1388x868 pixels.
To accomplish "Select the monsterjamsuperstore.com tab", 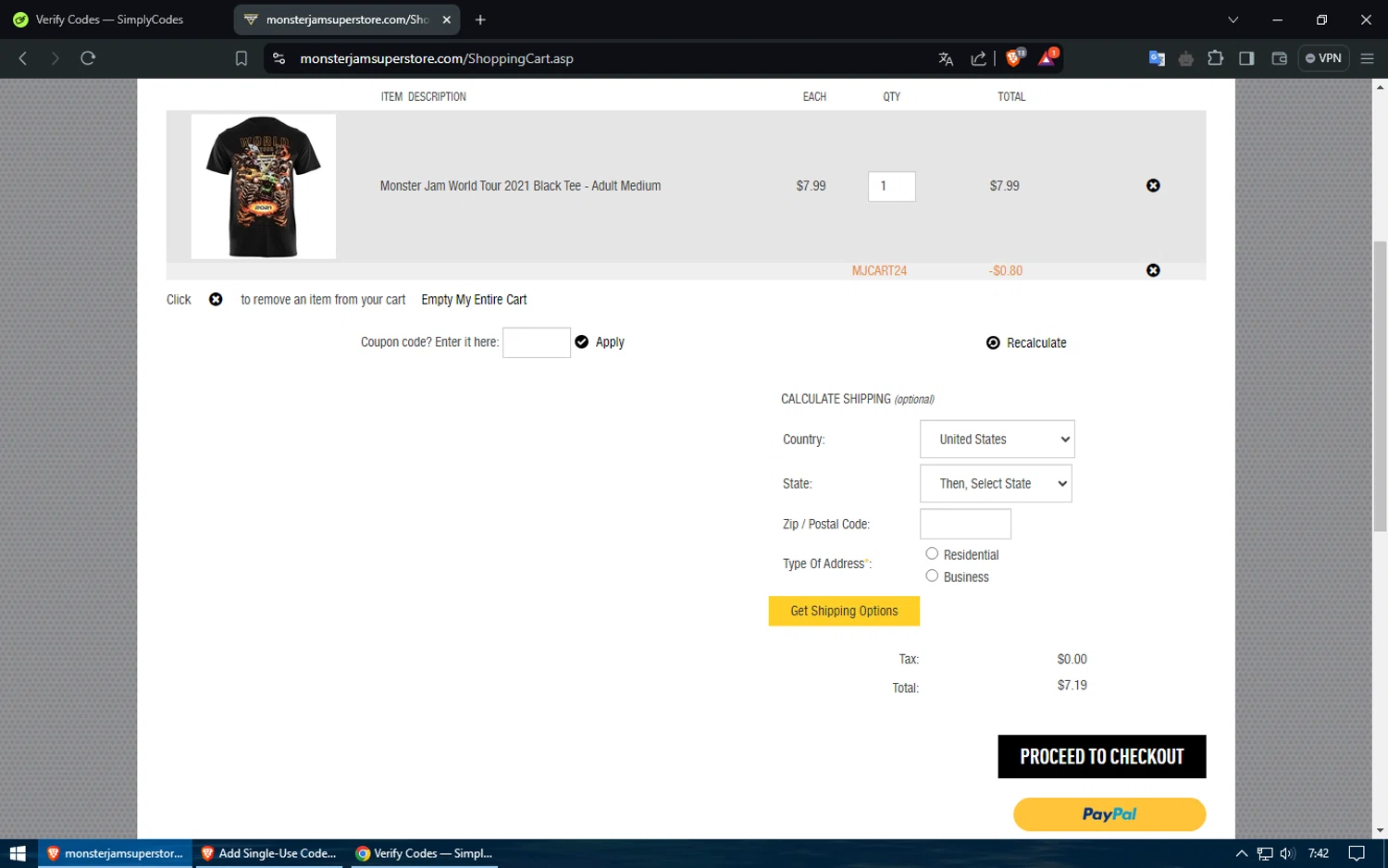I will (348, 19).
